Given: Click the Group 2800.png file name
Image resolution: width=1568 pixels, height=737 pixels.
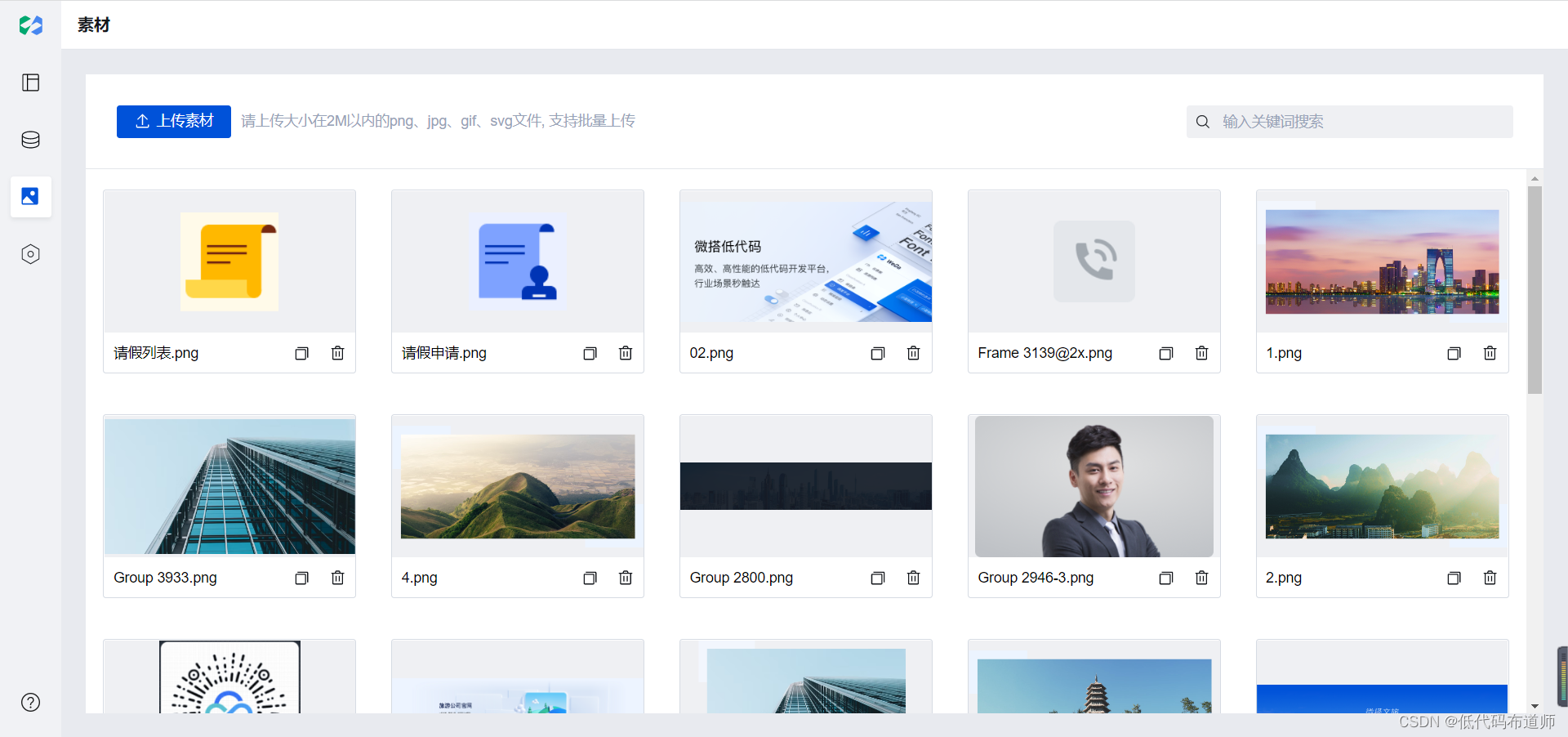Looking at the screenshot, I should (741, 578).
